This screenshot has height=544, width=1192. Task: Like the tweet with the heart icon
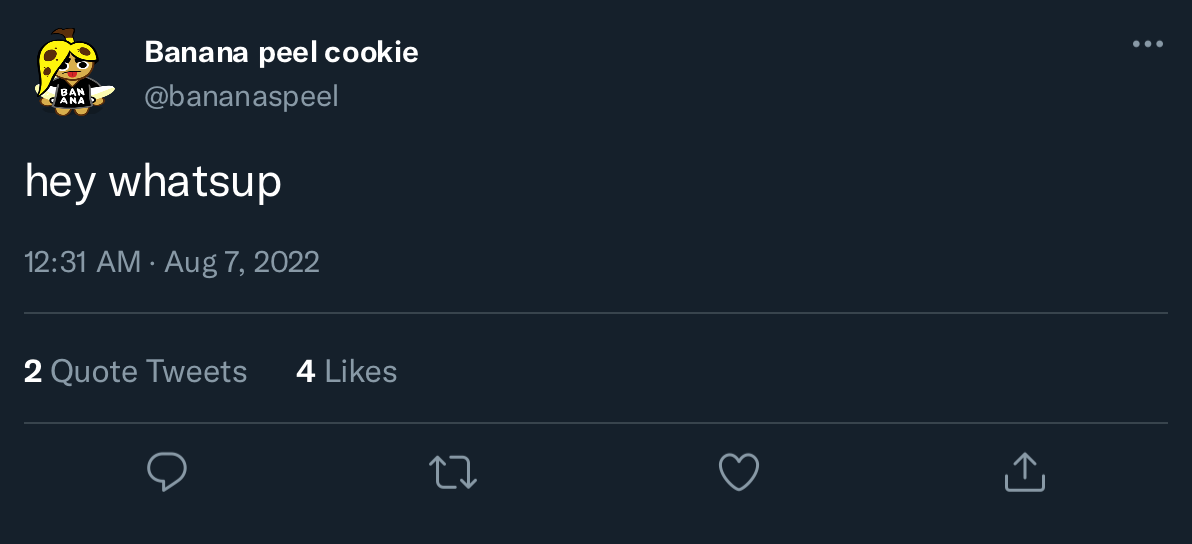point(739,471)
